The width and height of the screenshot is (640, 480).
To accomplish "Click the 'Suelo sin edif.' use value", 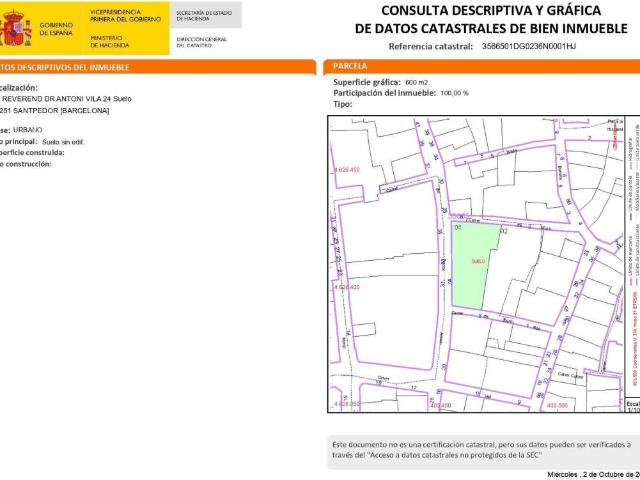I will pos(63,142).
